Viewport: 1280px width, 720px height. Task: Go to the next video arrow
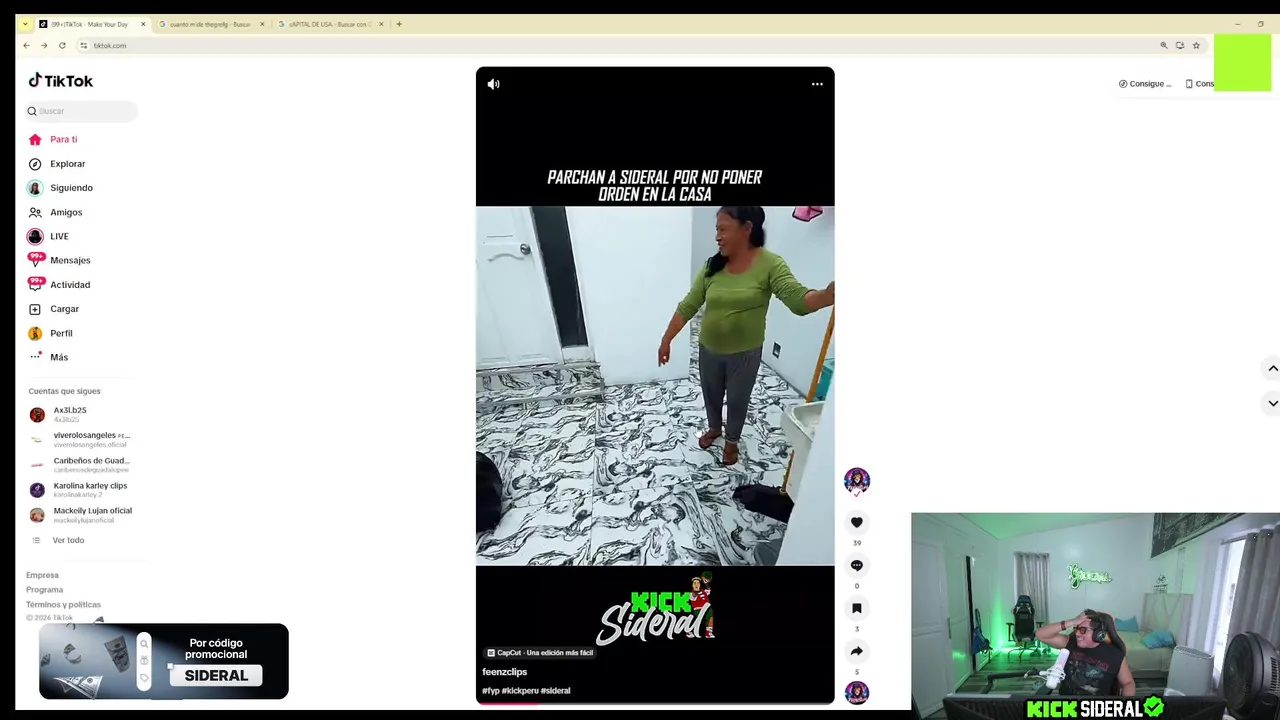[1272, 403]
